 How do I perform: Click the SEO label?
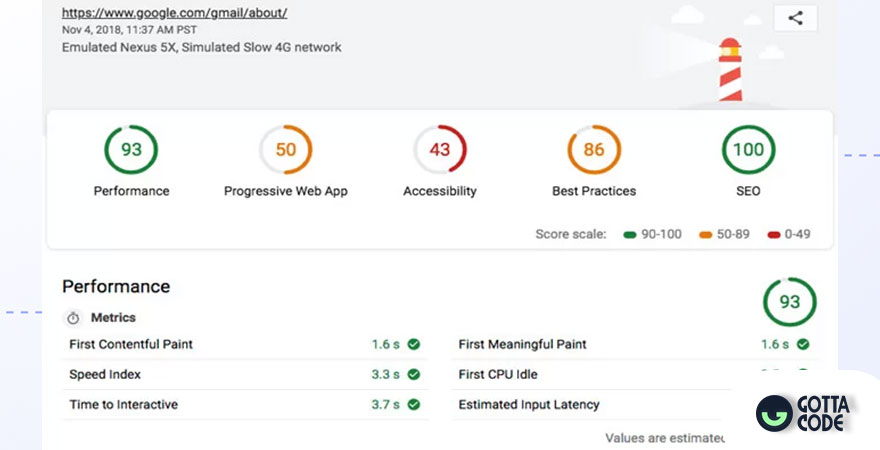748,191
